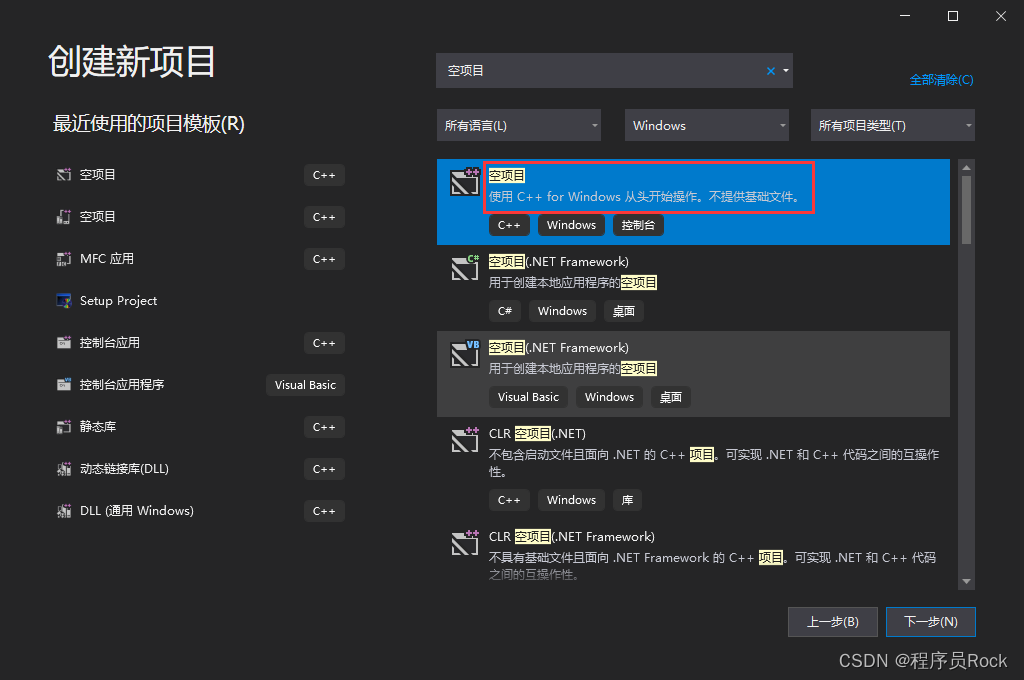Viewport: 1024px width, 680px height.
Task: Click the DLL (通用 Windows) template icon
Action: pos(63,511)
